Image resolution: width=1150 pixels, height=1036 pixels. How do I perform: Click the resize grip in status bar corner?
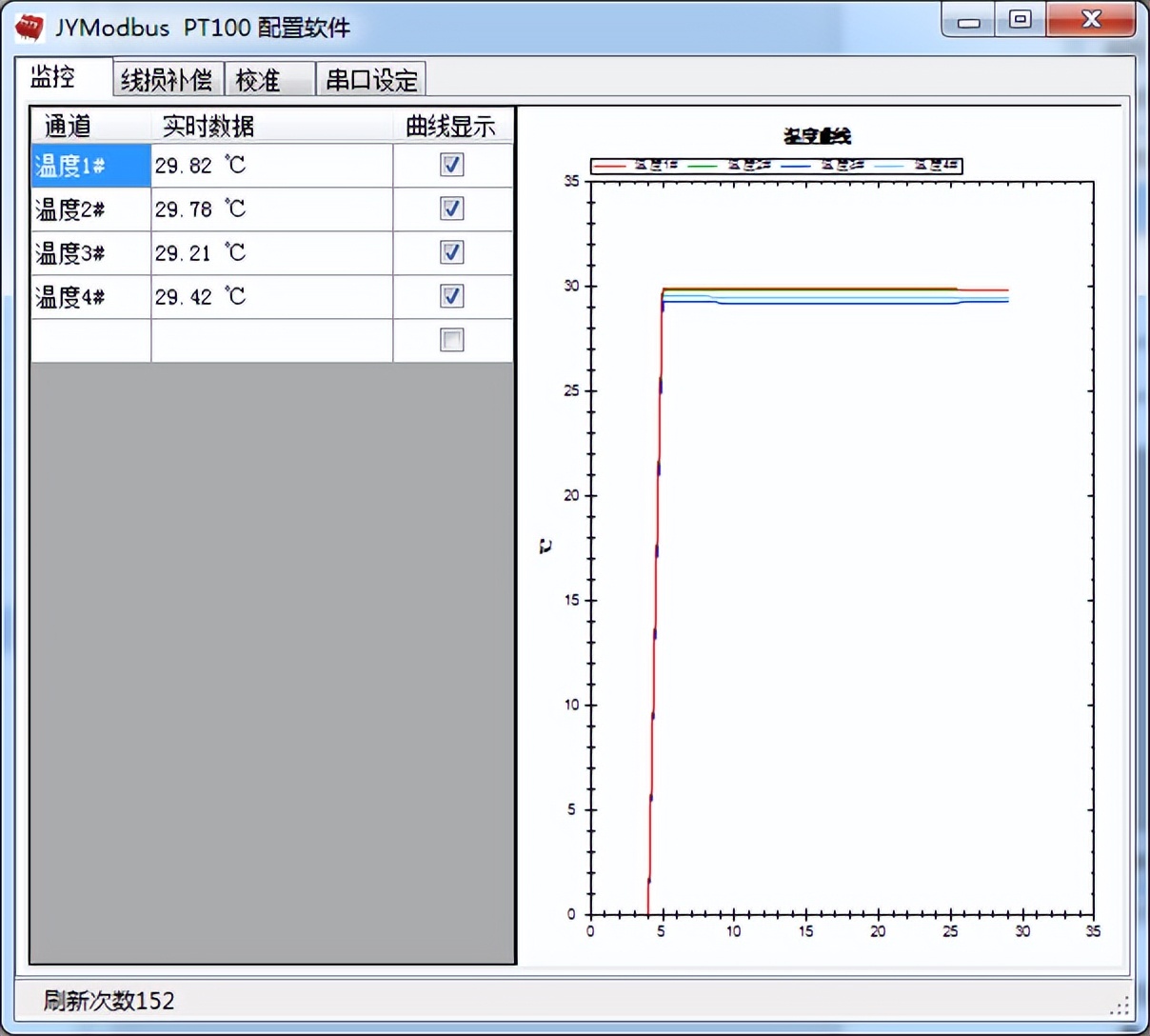(x=1120, y=1005)
